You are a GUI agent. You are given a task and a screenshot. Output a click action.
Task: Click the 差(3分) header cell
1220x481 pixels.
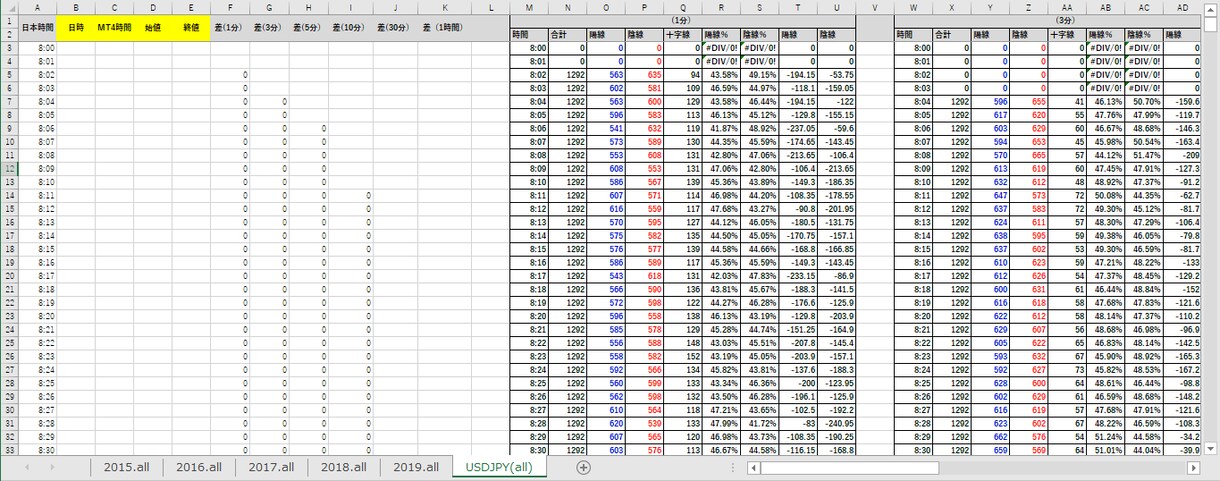tap(268, 28)
